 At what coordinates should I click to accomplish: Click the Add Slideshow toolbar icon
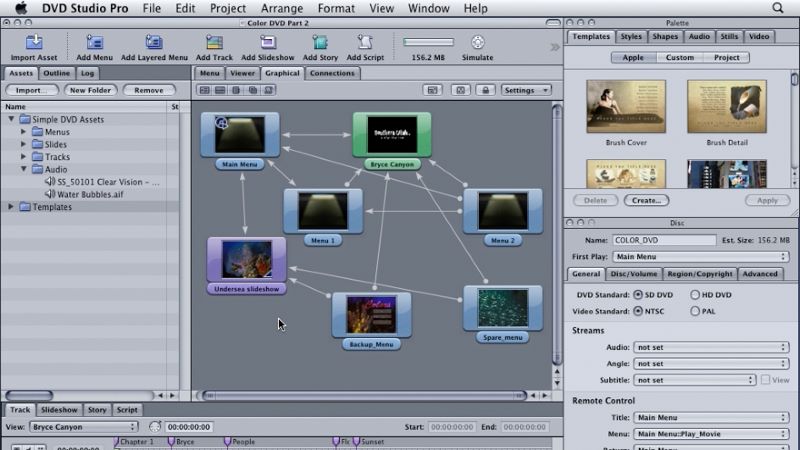point(268,42)
